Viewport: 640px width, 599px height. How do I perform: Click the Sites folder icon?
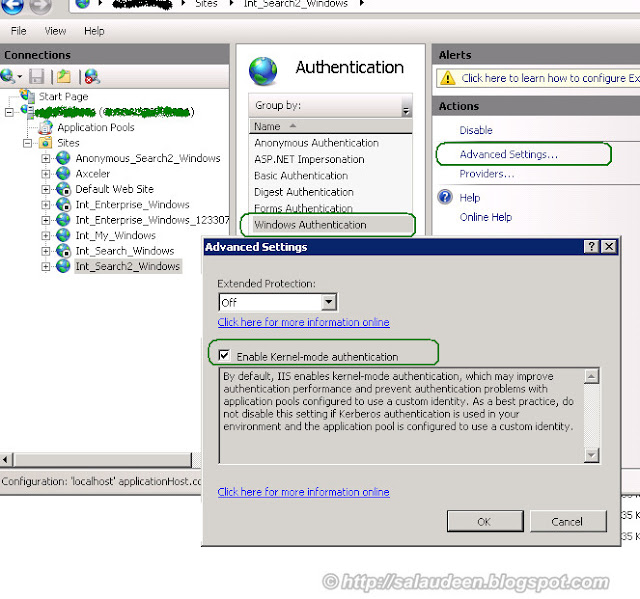click(46, 143)
